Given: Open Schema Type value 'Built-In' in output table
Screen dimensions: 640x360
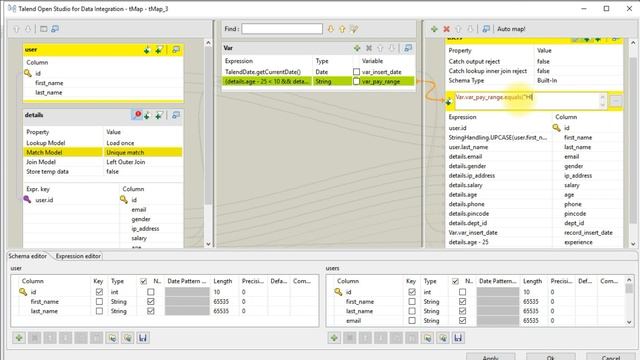Looking at the screenshot, I should coord(578,80).
